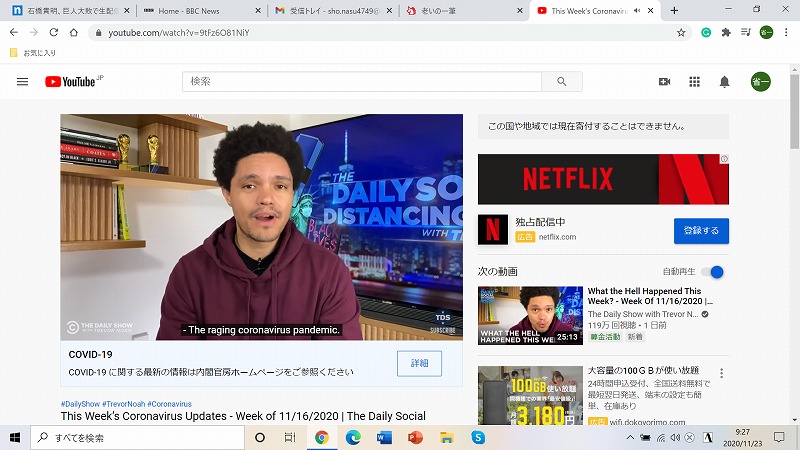800x450 pixels.
Task: Open What the Hell Happened This Week video title
Action: point(650,296)
